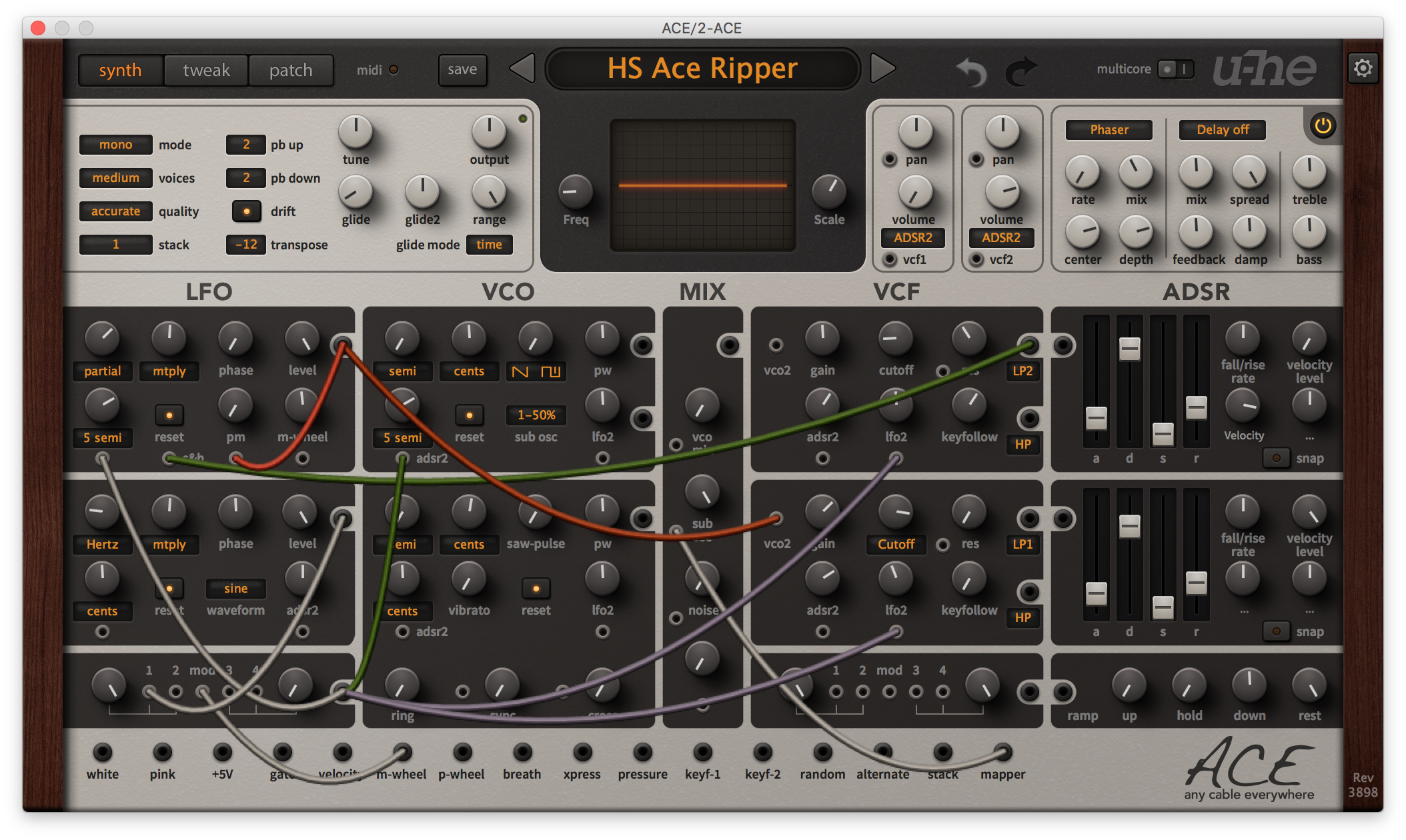
Task: Click the pressure jack socket
Action: 642,752
